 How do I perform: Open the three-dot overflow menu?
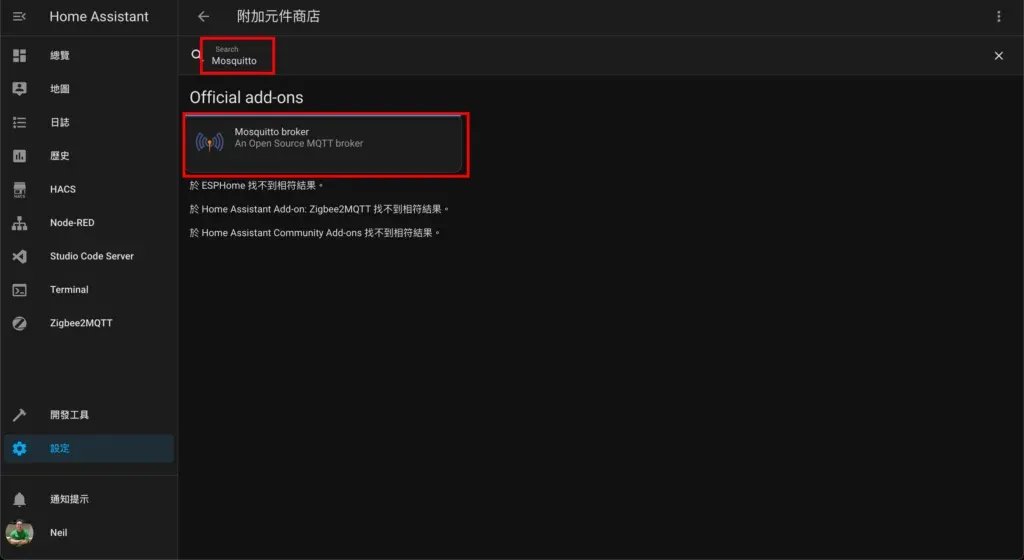click(998, 17)
